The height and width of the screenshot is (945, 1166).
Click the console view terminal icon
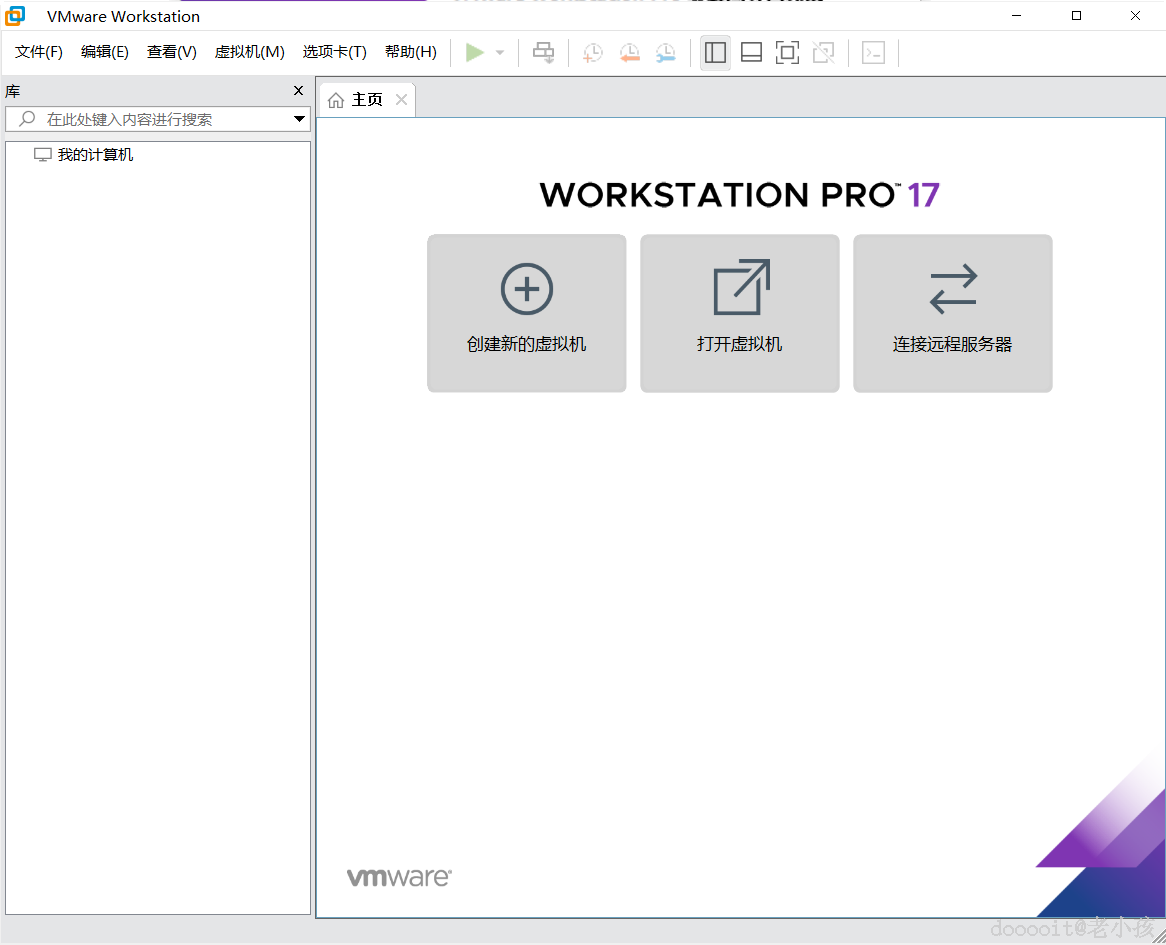(873, 53)
